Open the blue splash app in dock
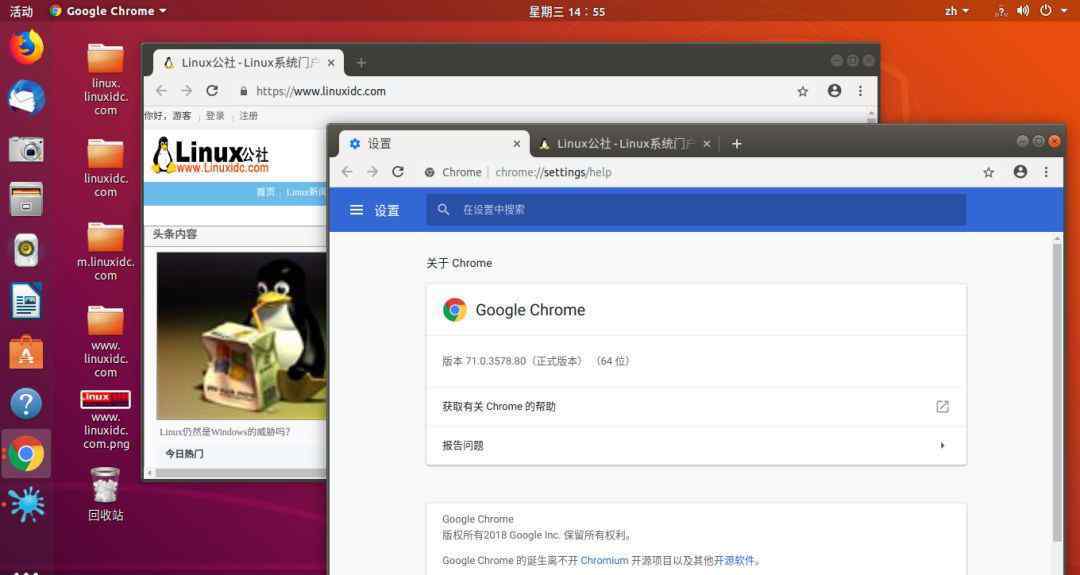 click(26, 504)
